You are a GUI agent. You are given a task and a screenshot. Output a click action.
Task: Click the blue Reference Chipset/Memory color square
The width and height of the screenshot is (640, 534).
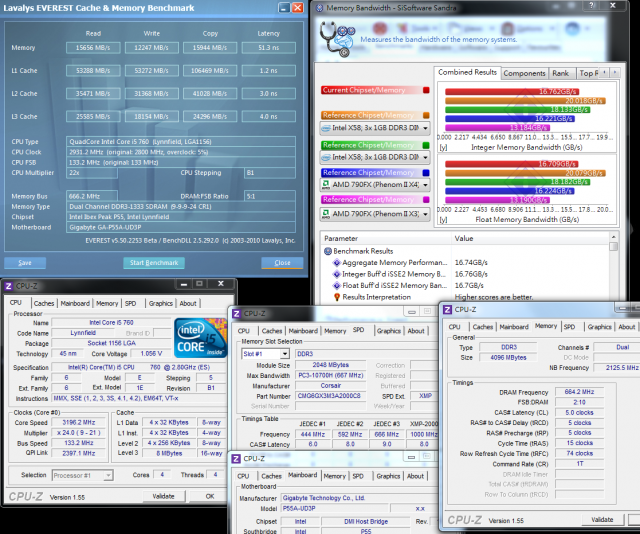426,173
